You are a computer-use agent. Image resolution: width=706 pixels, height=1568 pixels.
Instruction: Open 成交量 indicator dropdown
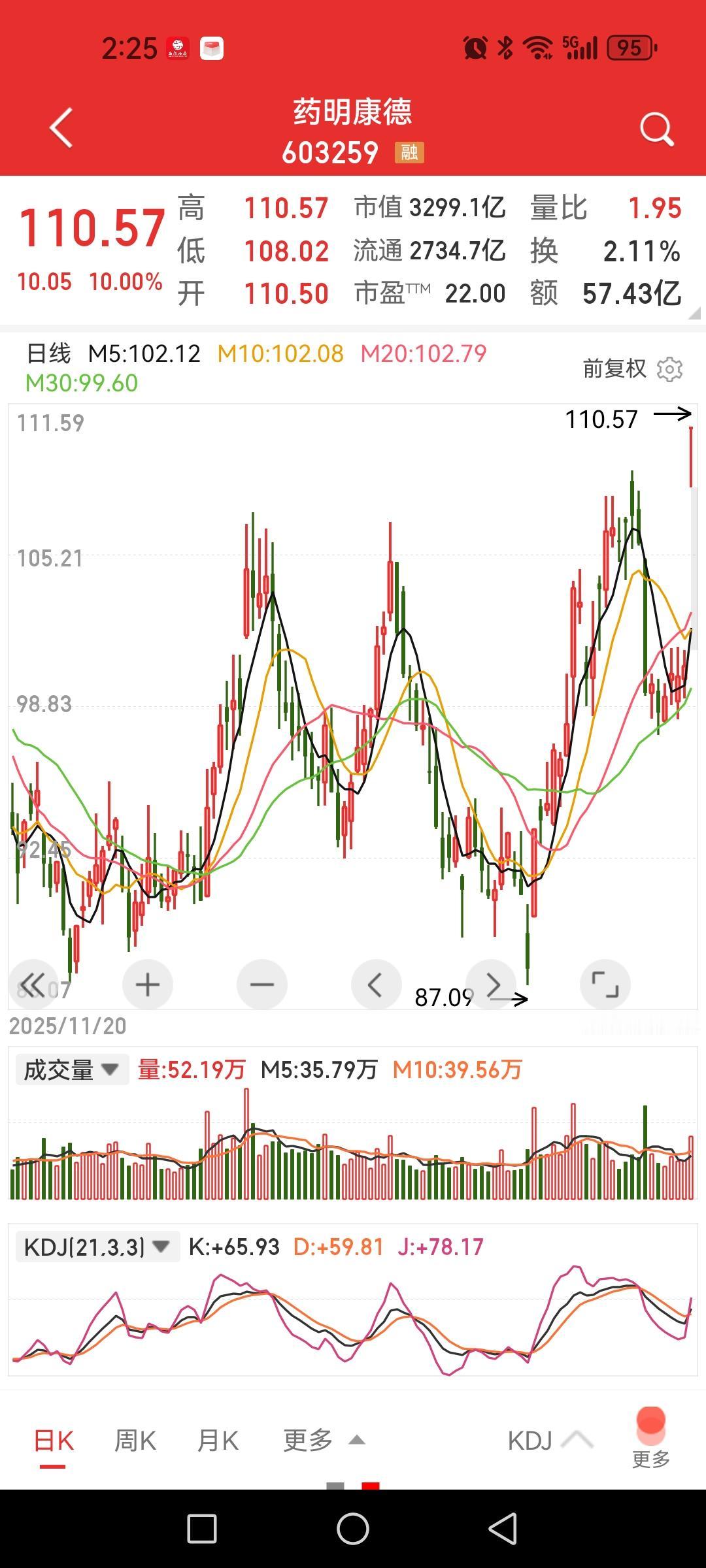(x=72, y=1070)
